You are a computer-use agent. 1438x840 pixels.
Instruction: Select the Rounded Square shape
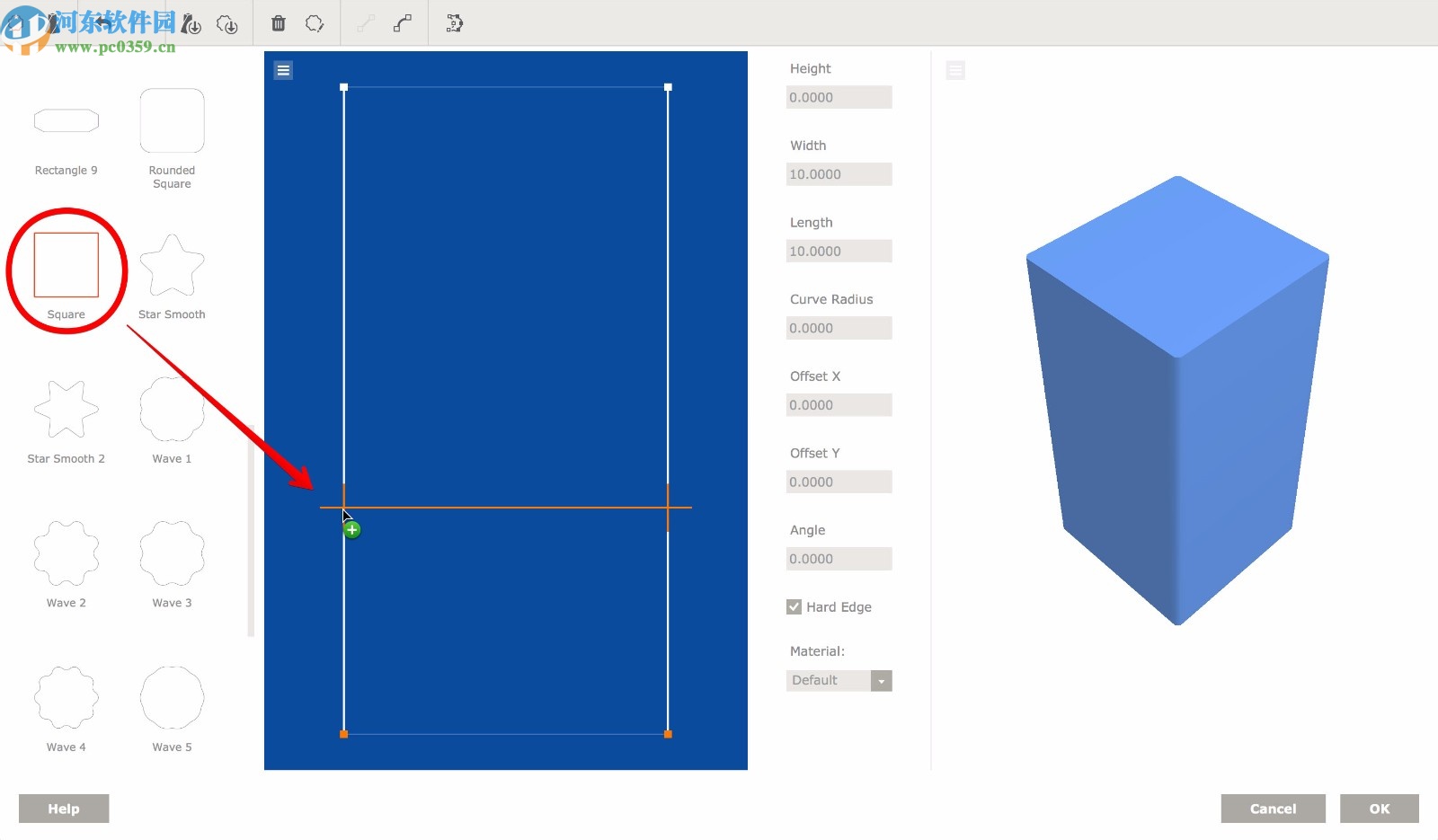[171, 119]
